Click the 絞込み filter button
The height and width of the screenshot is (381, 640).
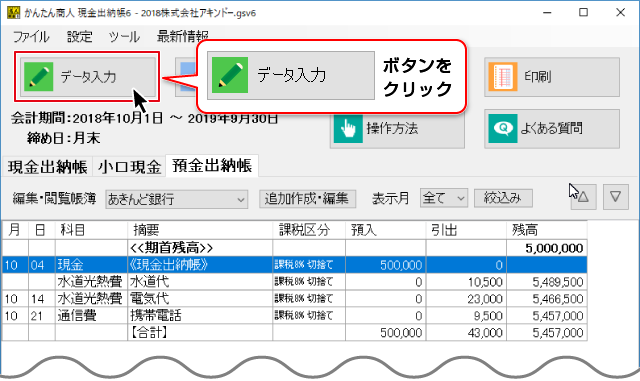503,198
